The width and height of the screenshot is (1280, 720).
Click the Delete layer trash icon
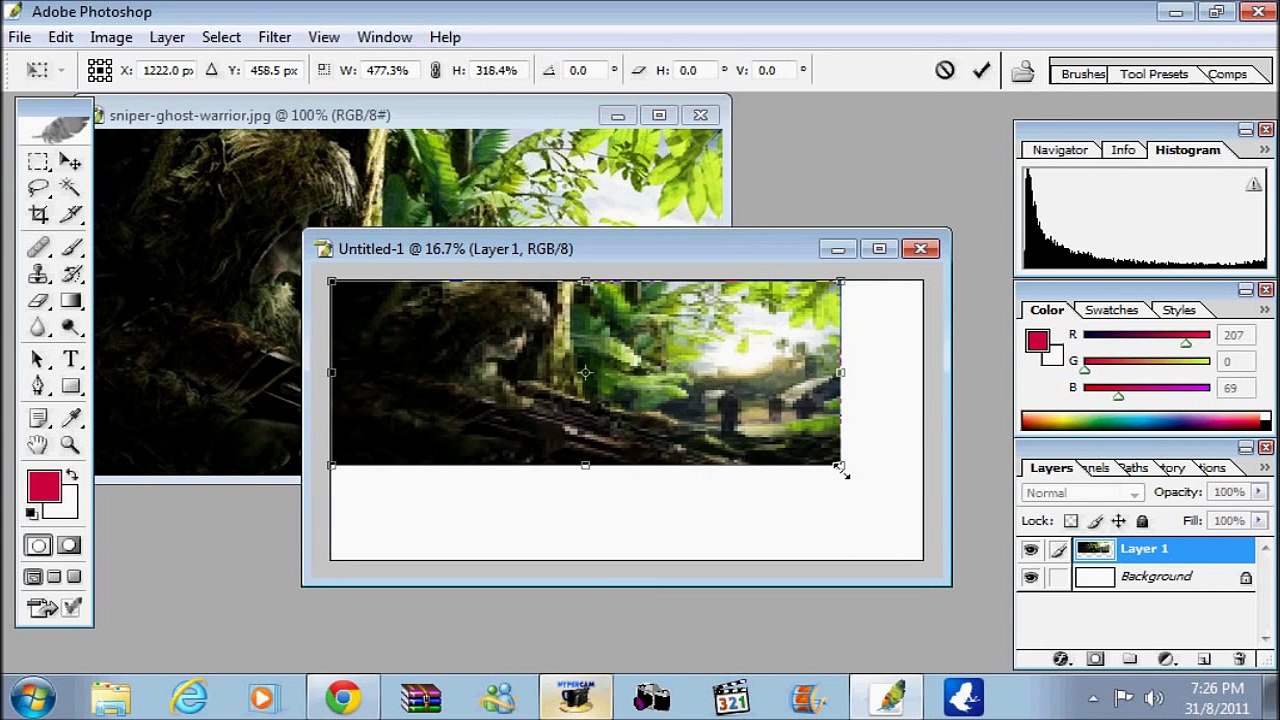1239,659
